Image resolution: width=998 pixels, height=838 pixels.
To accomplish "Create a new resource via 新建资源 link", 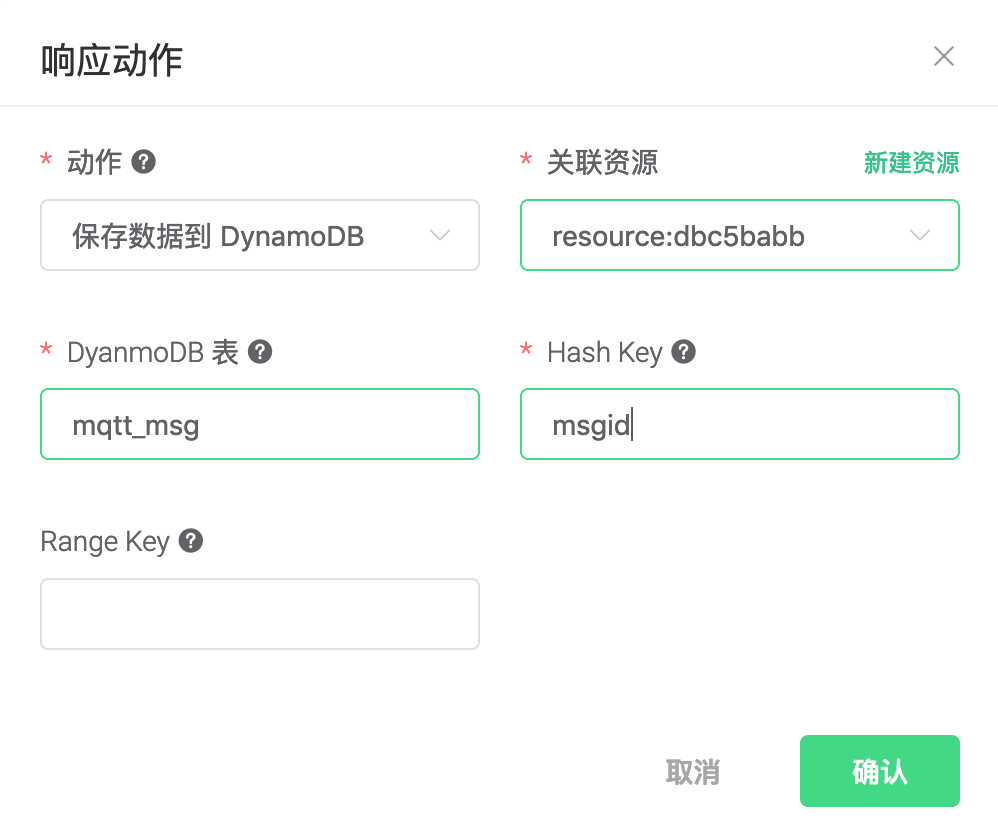I will coord(911,162).
